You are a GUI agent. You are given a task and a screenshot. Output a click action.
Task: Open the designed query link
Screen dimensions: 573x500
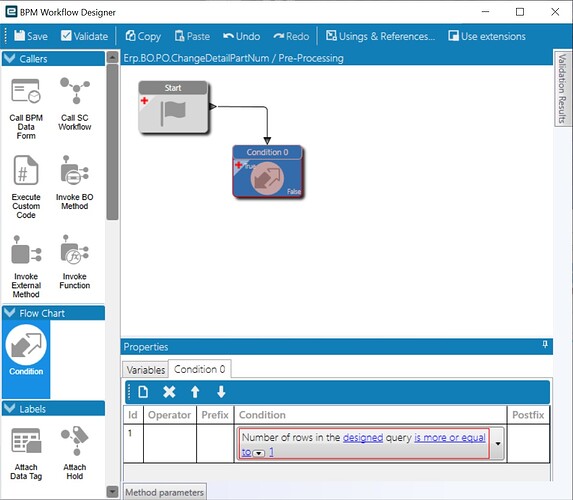pyautogui.click(x=363, y=437)
